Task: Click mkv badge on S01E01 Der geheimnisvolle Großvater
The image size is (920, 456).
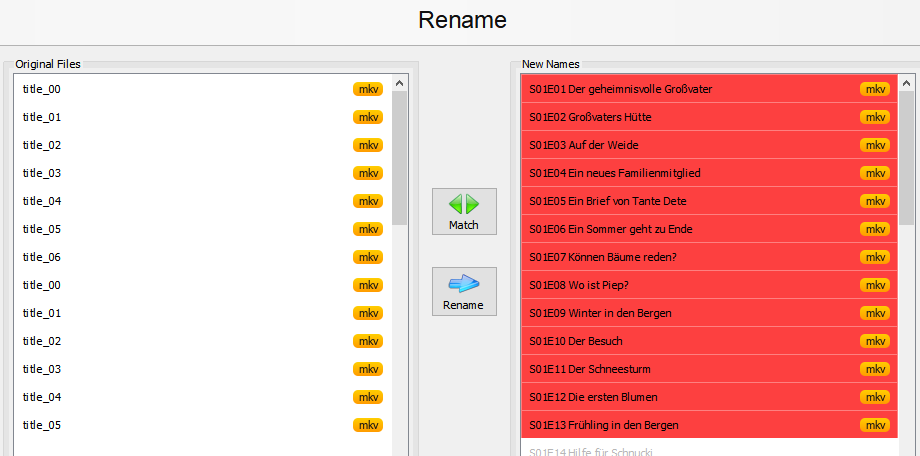Action: point(875,89)
